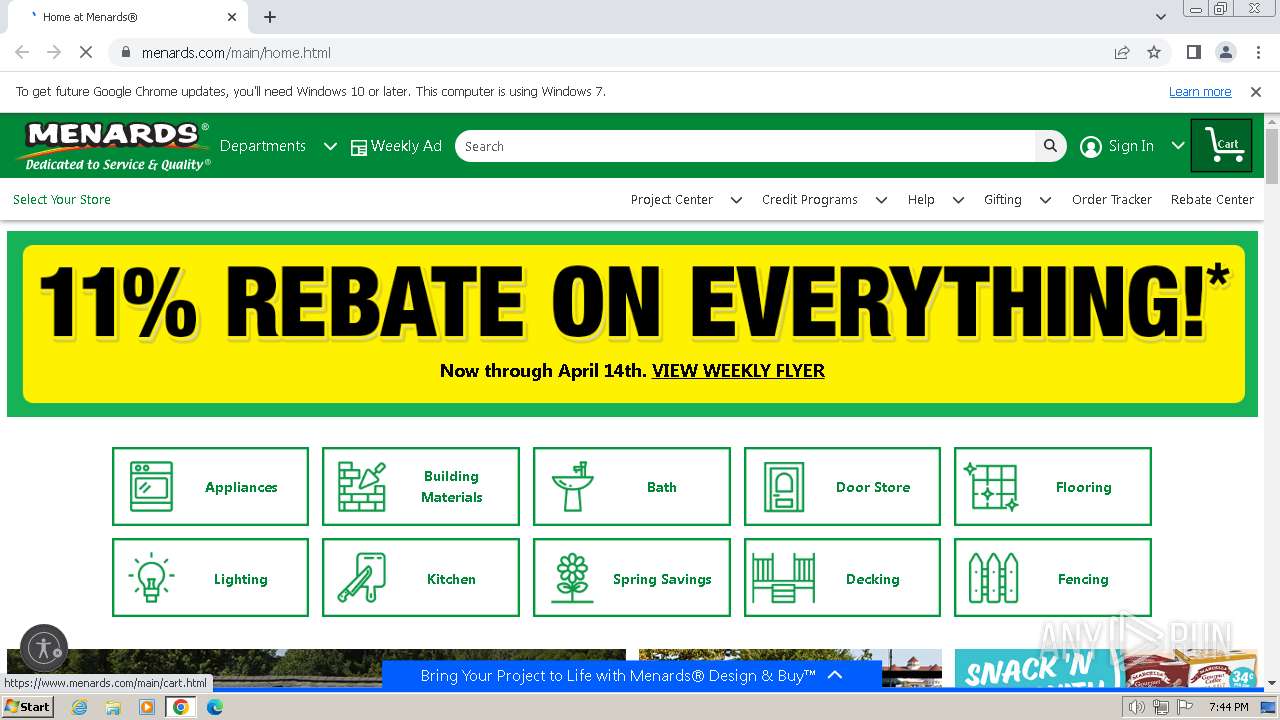Screen dimensions: 1280x720
Task: Open Microsoft Edge from the taskbar
Action: (215, 707)
